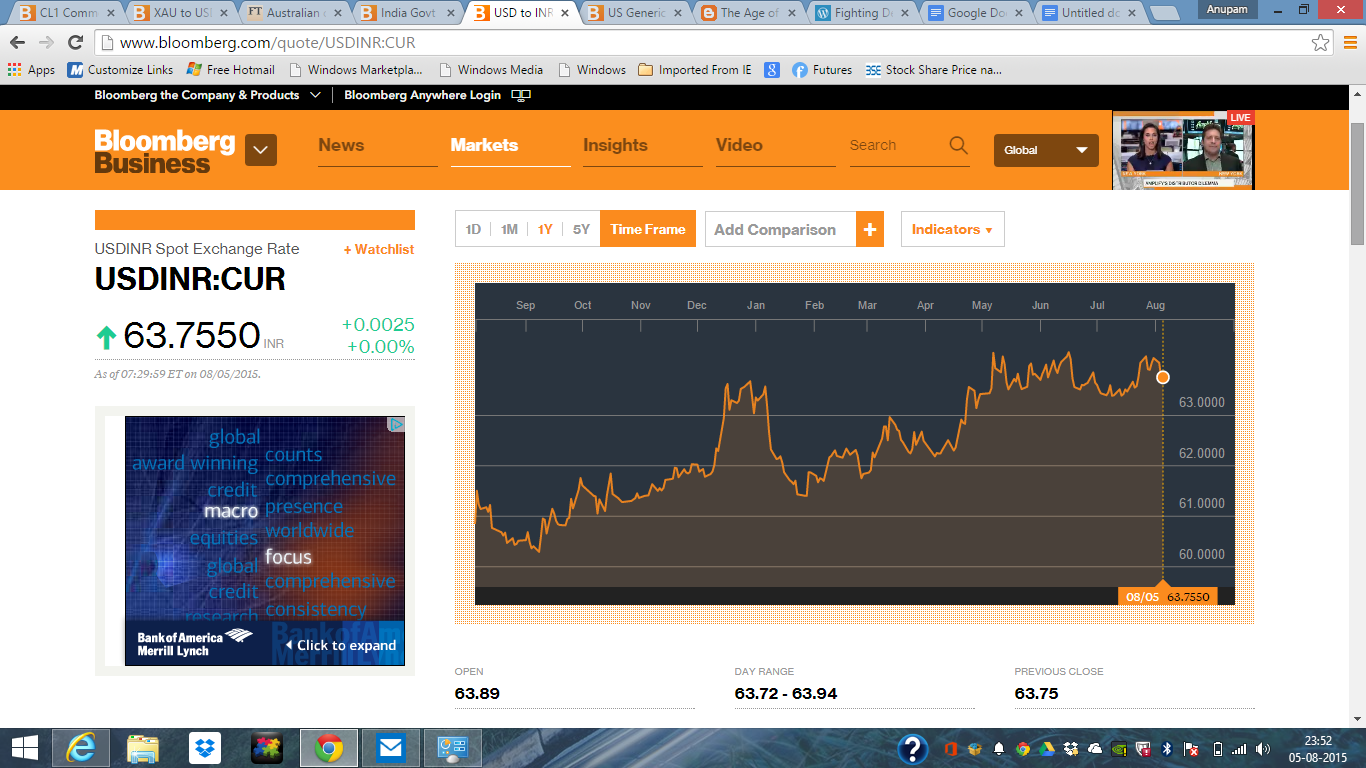Click the orange plus add-comparison button
The height and width of the screenshot is (768, 1366).
[x=870, y=229]
